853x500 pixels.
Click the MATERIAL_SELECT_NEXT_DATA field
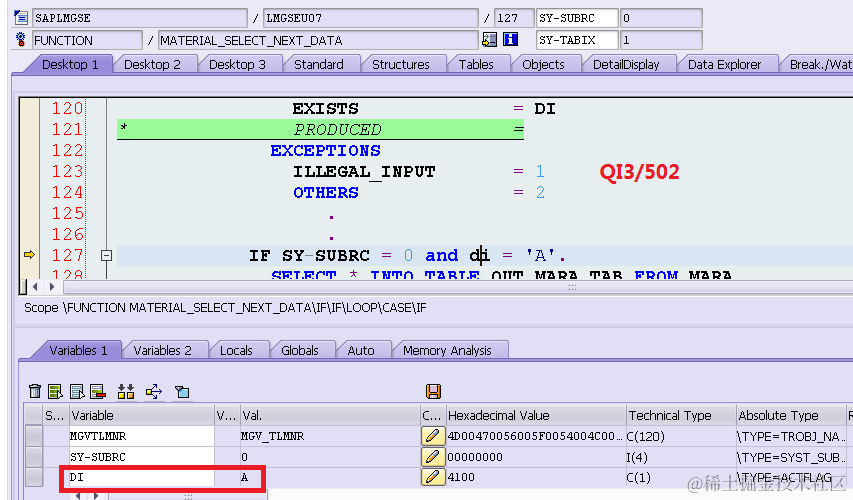pyautogui.click(x=318, y=40)
